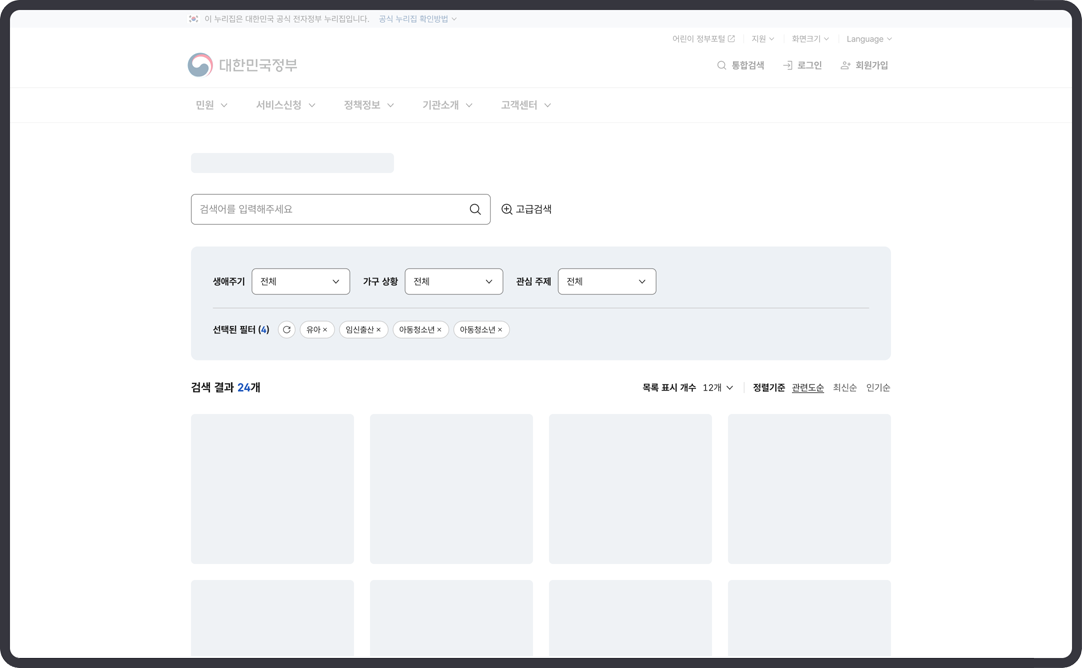Image resolution: width=1082 pixels, height=668 pixels.
Task: Change 목록 표시 개수 from 12개
Action: tap(717, 388)
